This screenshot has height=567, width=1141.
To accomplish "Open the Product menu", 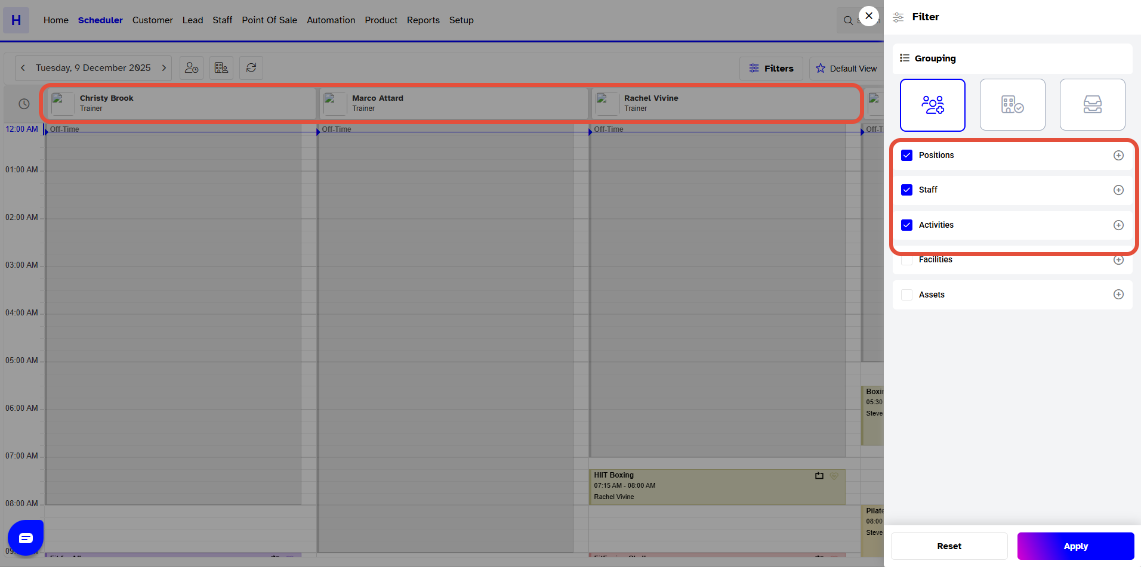I will [x=381, y=20].
